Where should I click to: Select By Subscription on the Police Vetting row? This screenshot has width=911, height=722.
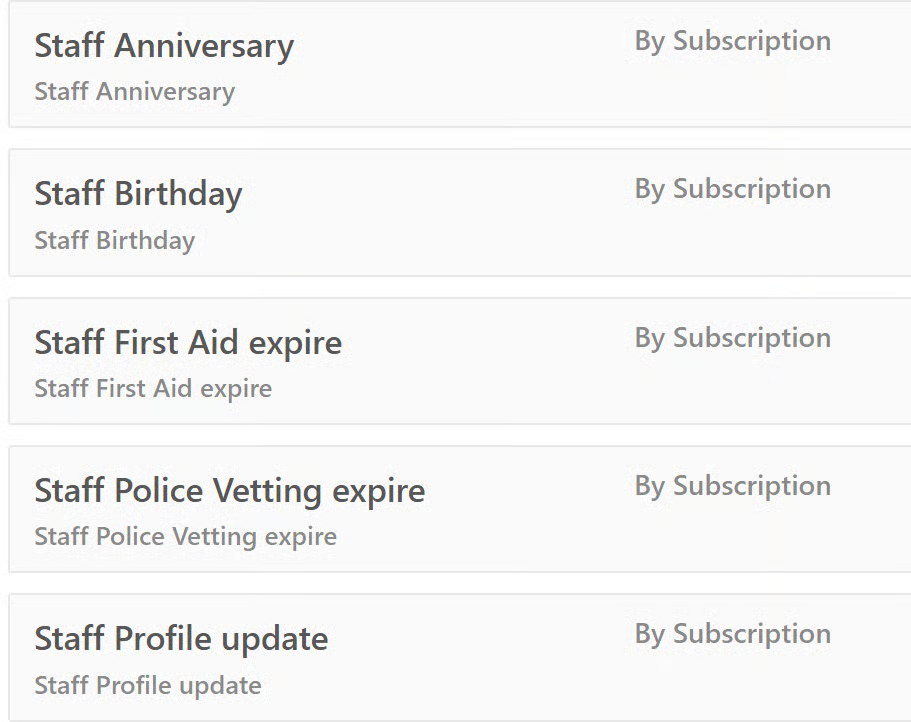pos(732,486)
